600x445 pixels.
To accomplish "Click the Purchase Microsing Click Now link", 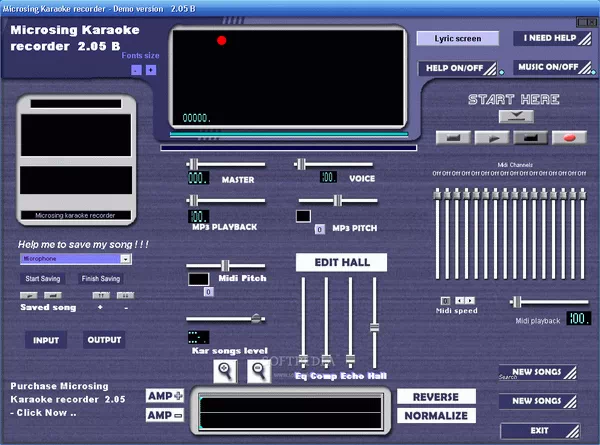I will pyautogui.click(x=68, y=399).
